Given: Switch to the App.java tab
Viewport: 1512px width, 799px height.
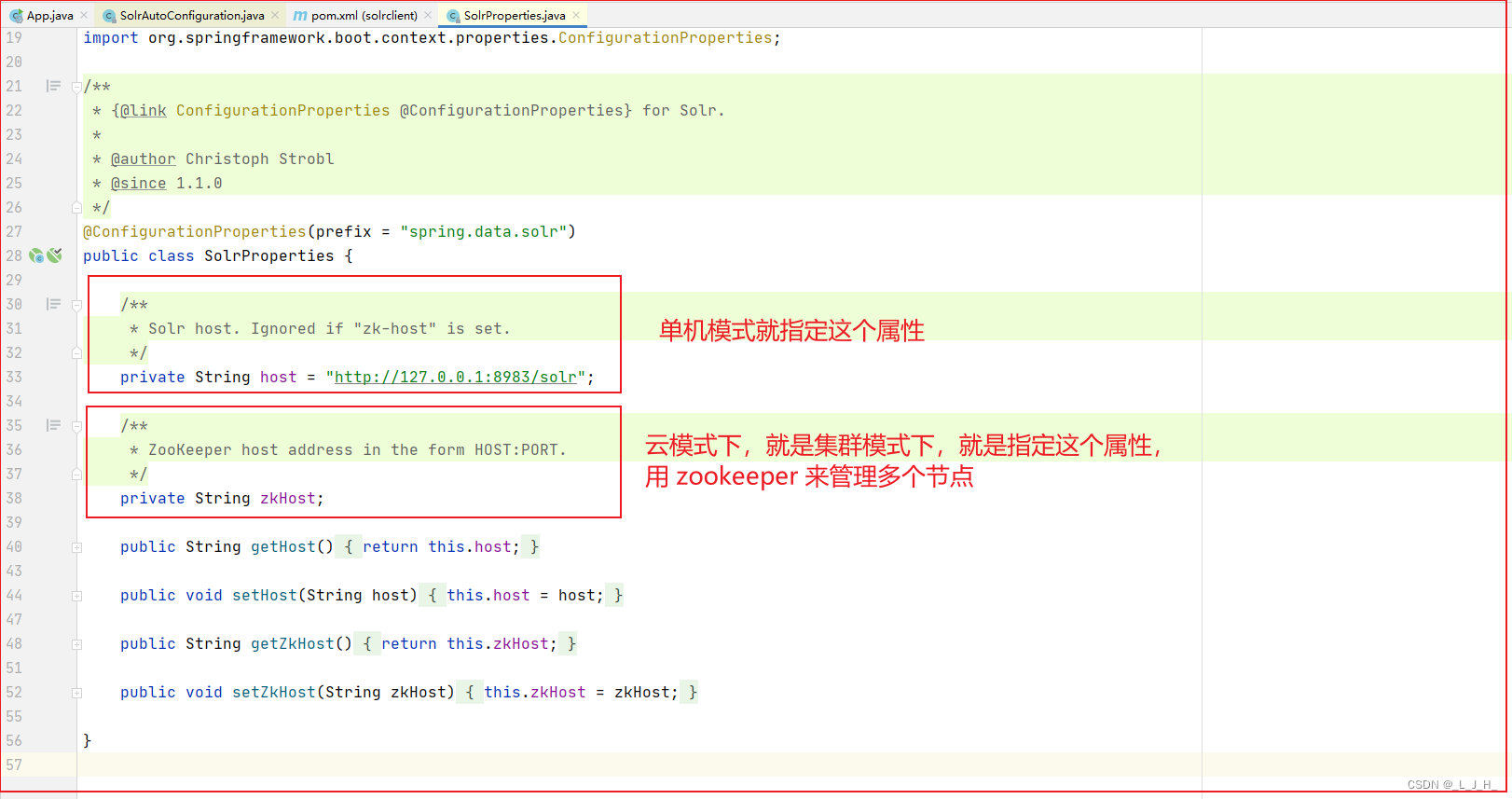Looking at the screenshot, I should coord(49,15).
